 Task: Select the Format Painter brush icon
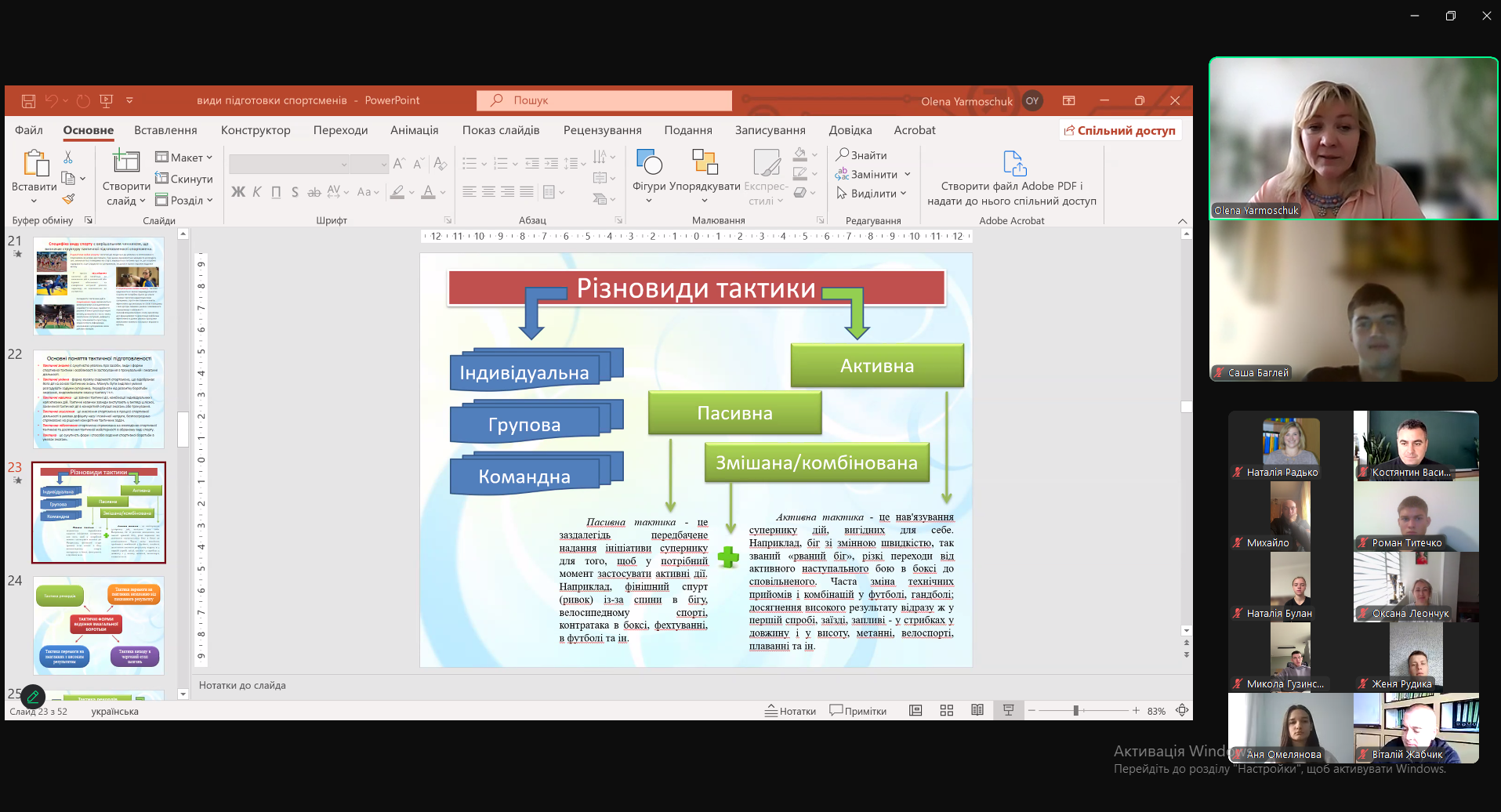pos(68,199)
